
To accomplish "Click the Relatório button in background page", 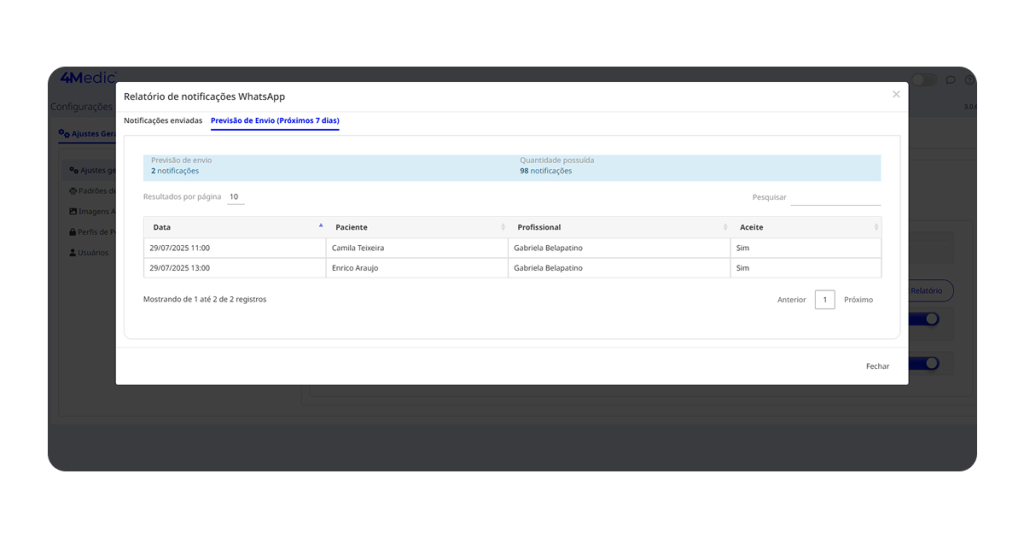I will (931, 291).
